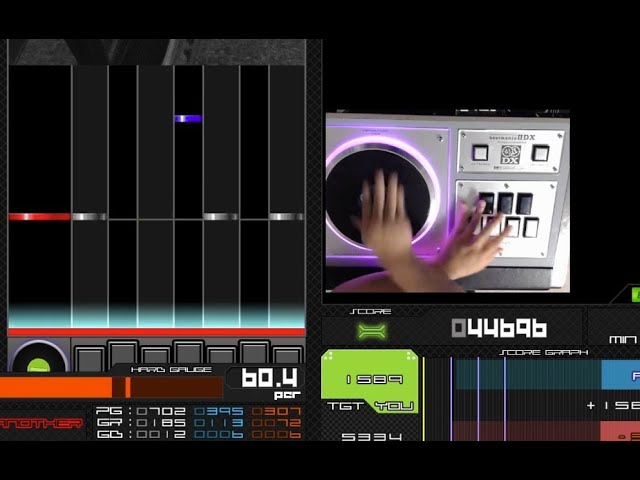Click the orange GR value 0072
This screenshot has width=640, height=480.
click(x=276, y=422)
